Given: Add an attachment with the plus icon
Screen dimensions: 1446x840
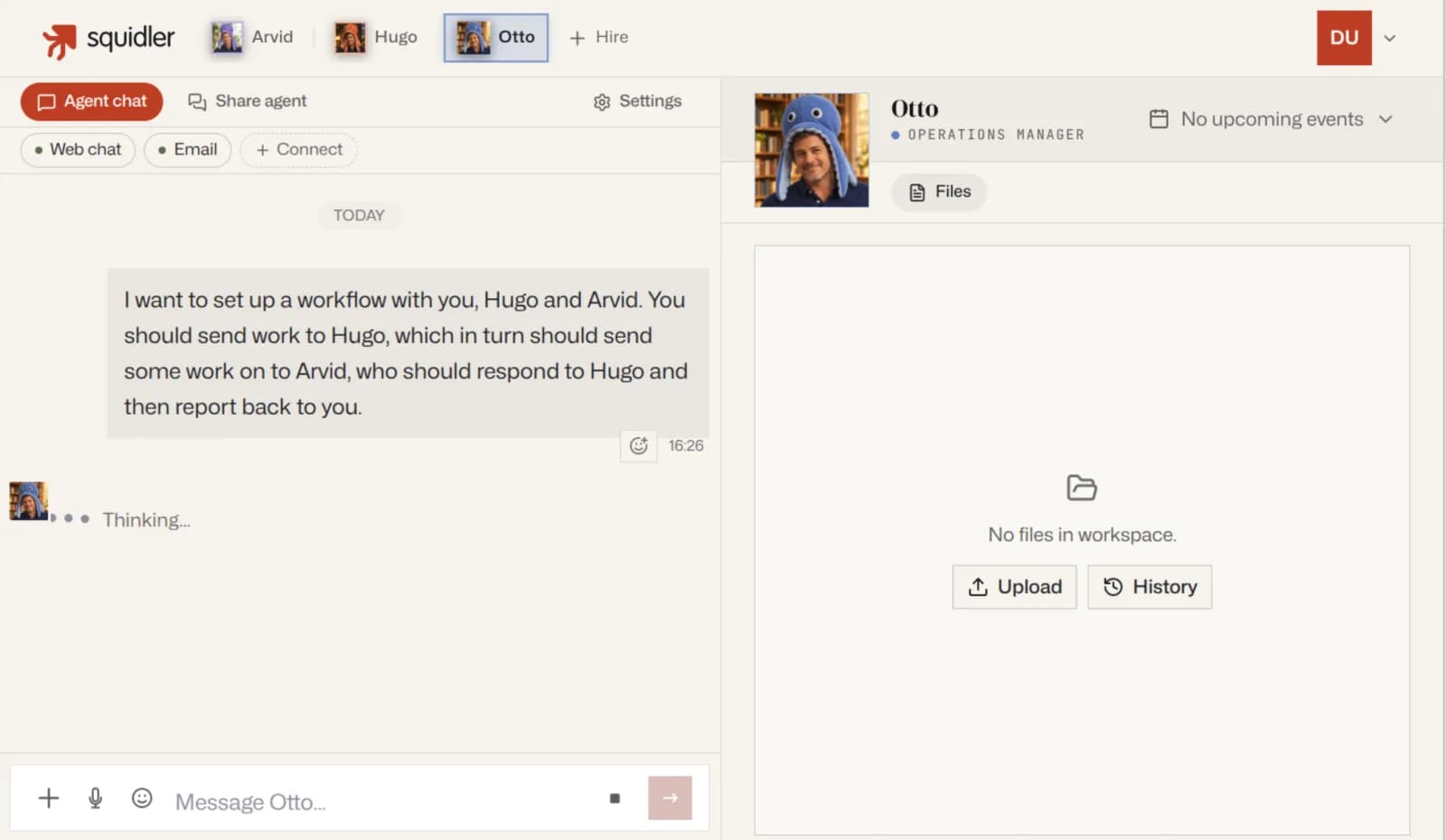Looking at the screenshot, I should click(x=49, y=798).
